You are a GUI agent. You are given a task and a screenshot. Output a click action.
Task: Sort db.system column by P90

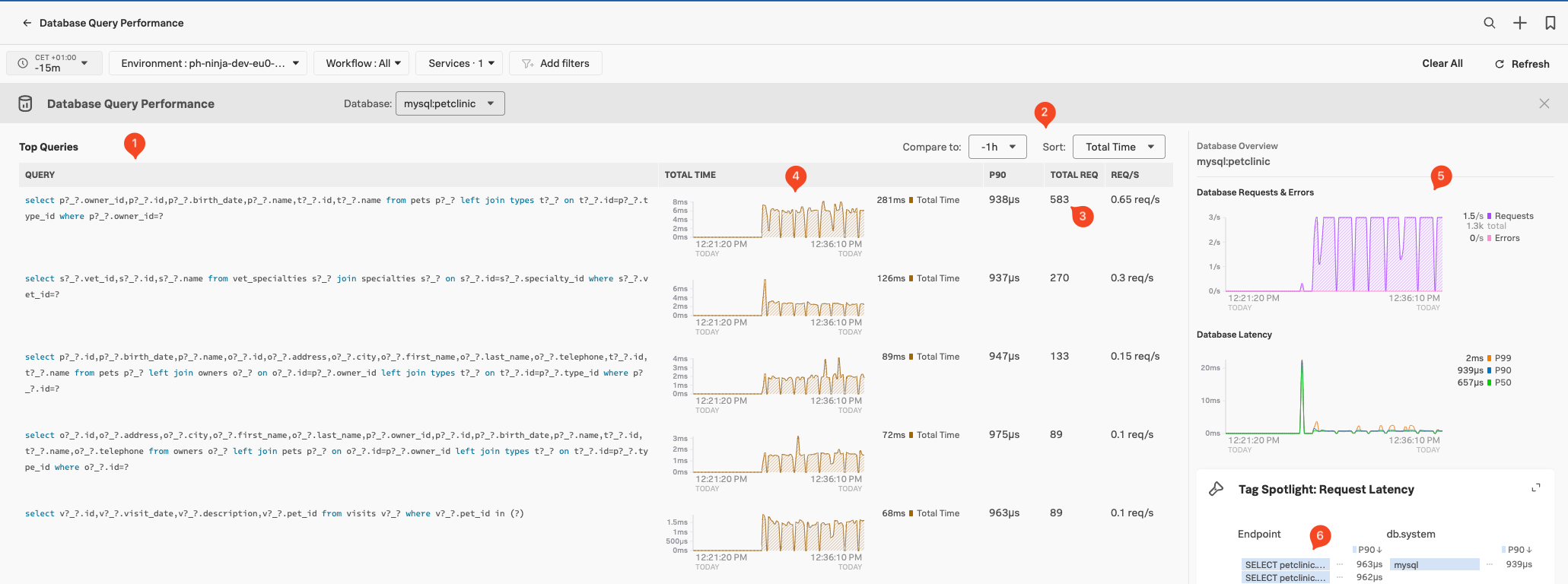(1519, 550)
